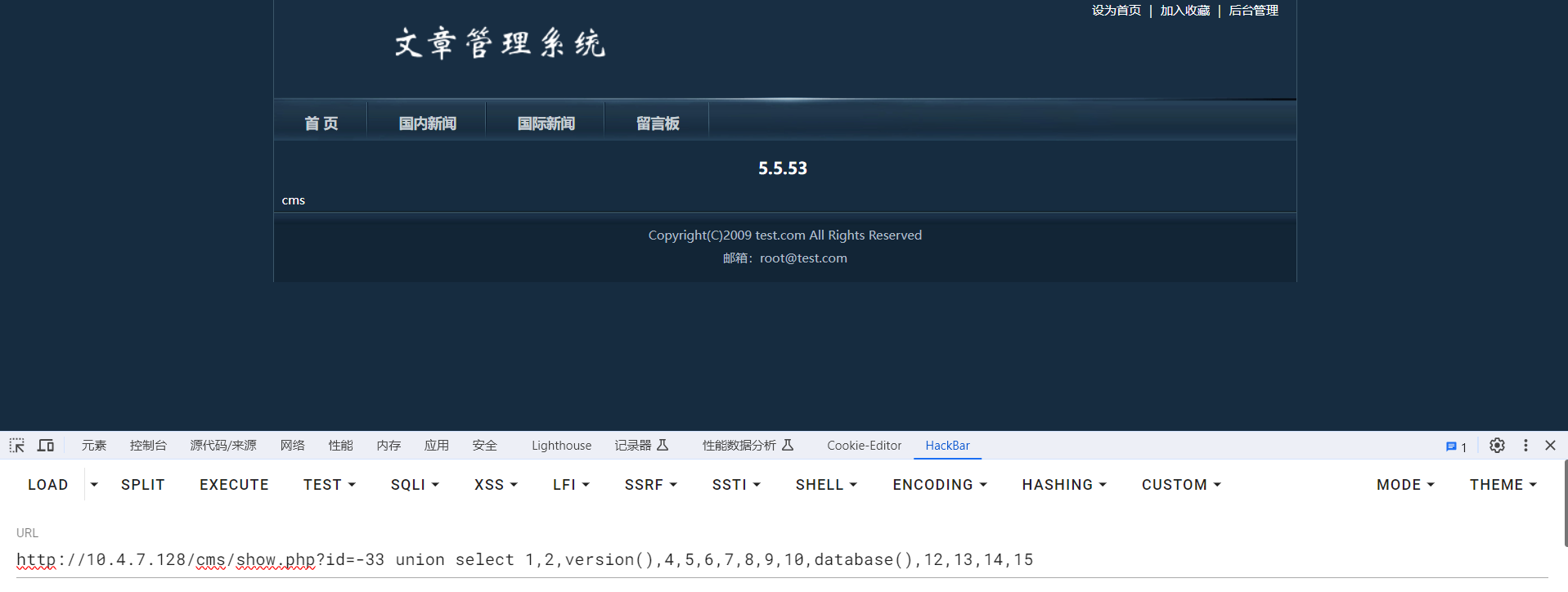
Task: Open 国际新闻 navigation item
Action: click(546, 123)
